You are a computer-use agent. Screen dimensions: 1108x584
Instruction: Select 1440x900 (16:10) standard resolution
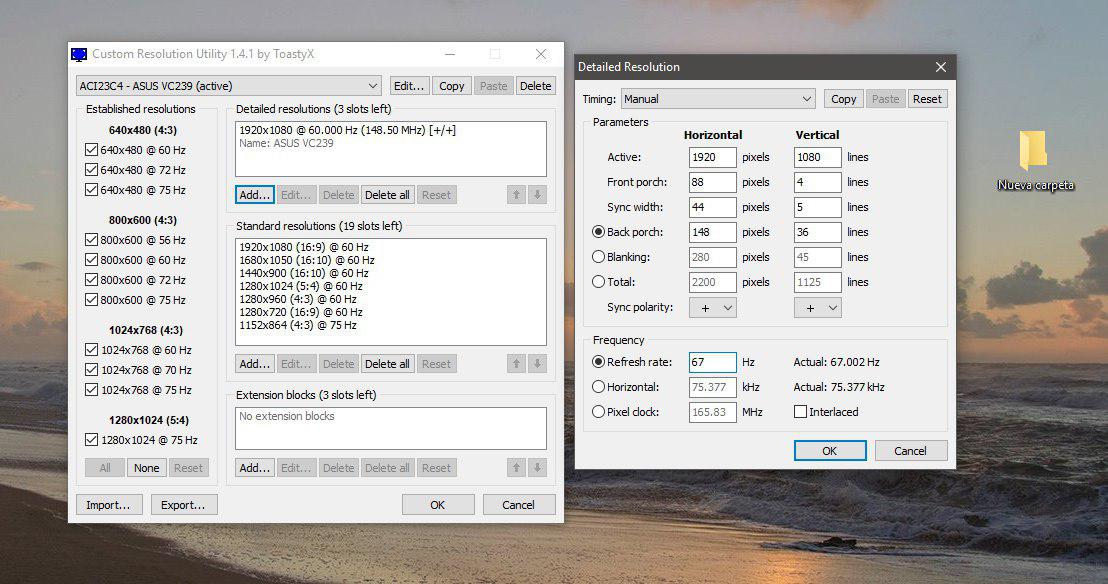[304, 273]
